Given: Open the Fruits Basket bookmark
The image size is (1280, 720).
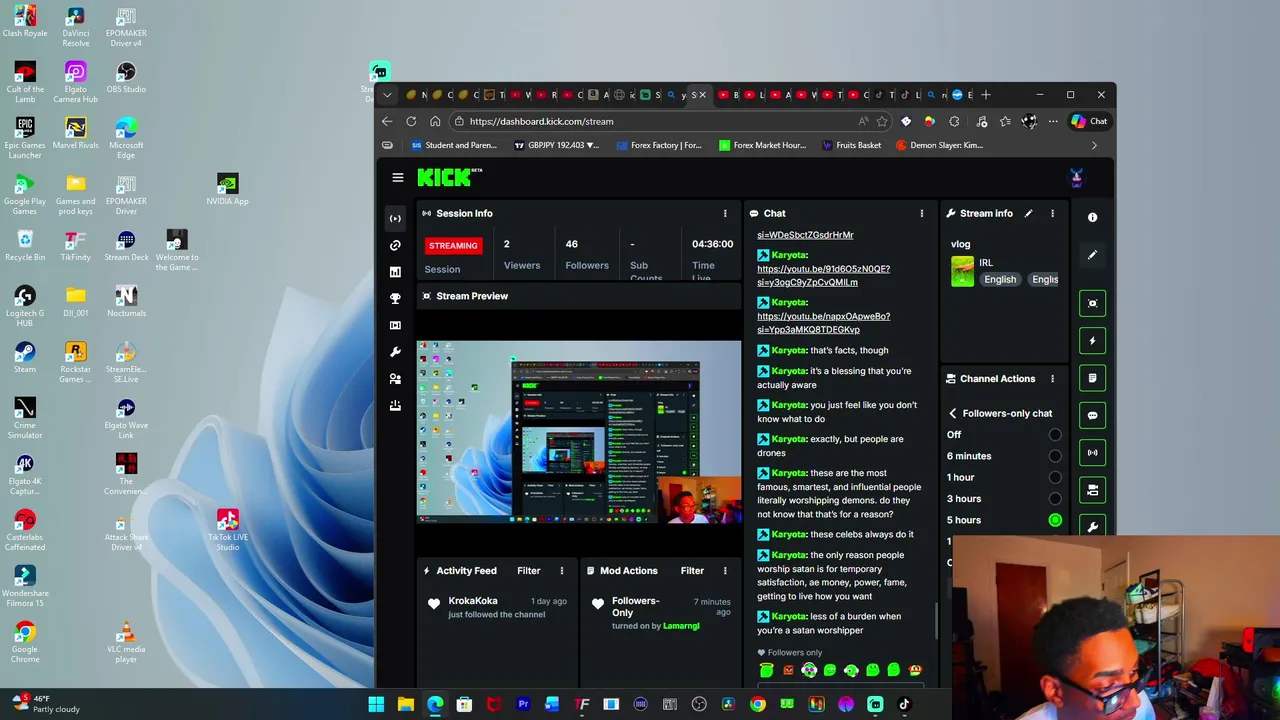Looking at the screenshot, I should [x=851, y=145].
